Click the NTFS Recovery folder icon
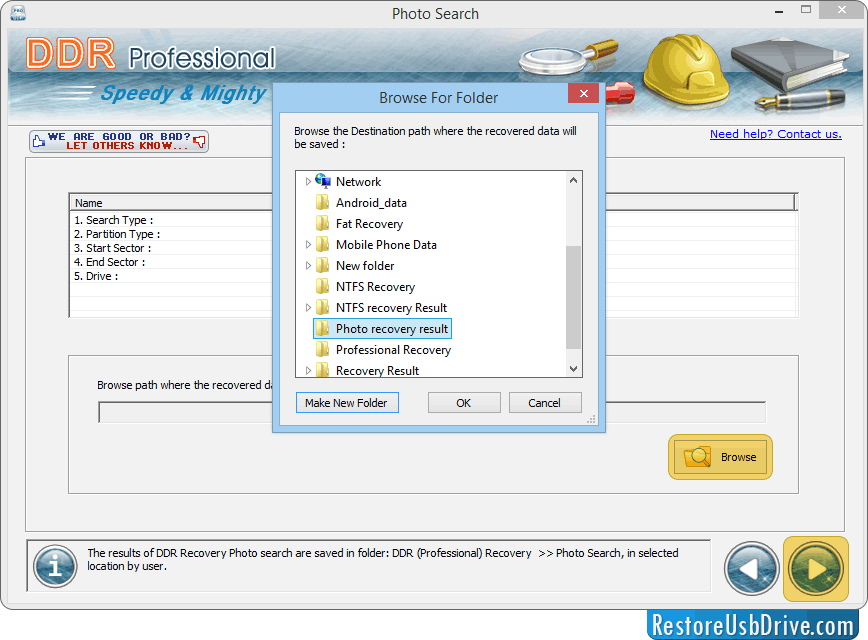Screen dimensions: 868x640 (323, 287)
